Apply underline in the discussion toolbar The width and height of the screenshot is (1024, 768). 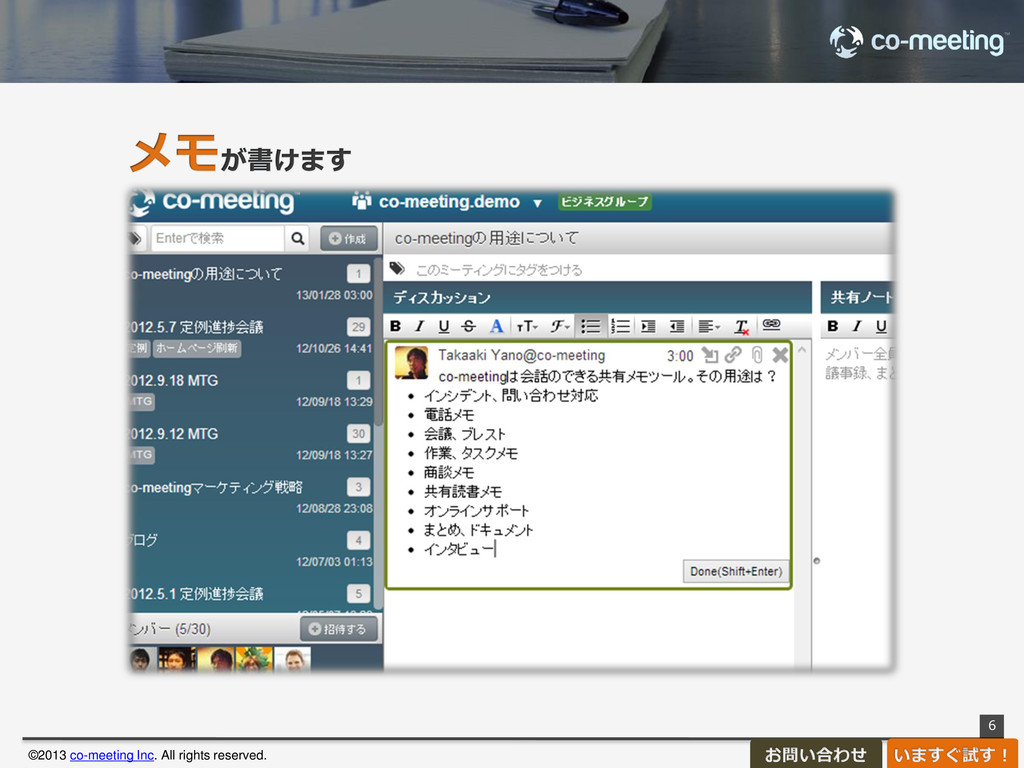444,326
